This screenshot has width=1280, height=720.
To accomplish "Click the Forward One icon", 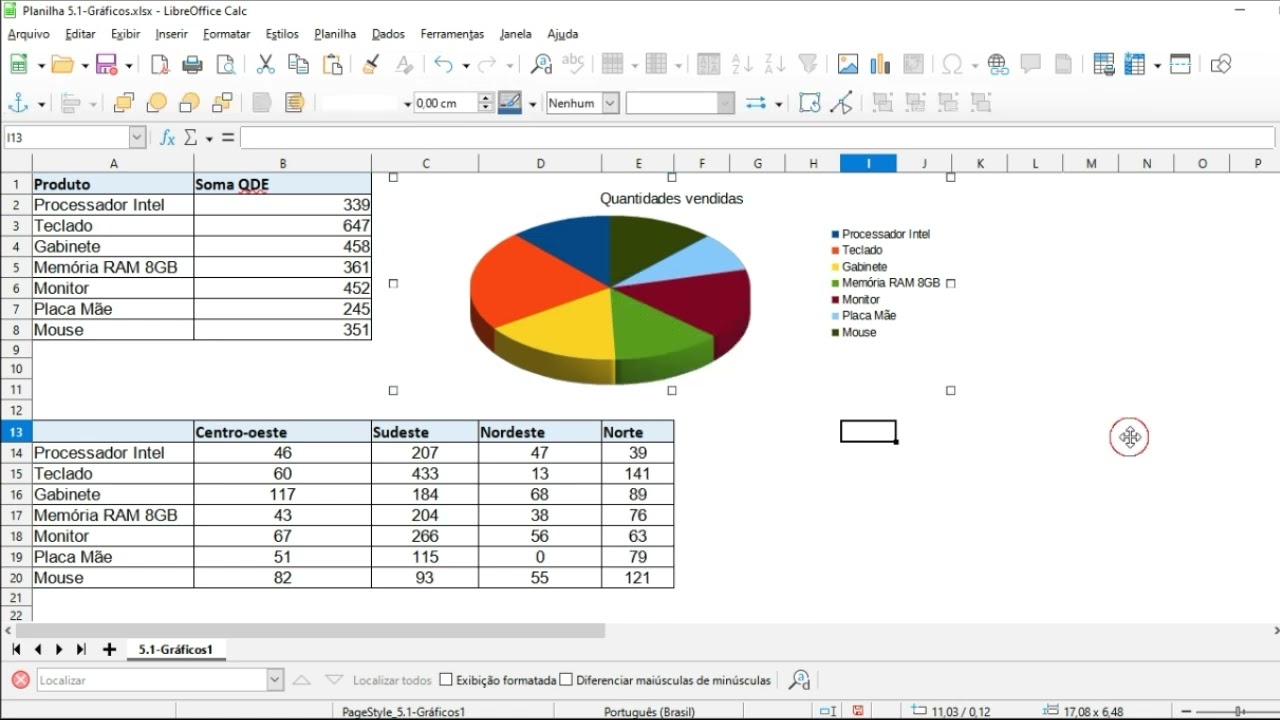I will [x=157, y=103].
